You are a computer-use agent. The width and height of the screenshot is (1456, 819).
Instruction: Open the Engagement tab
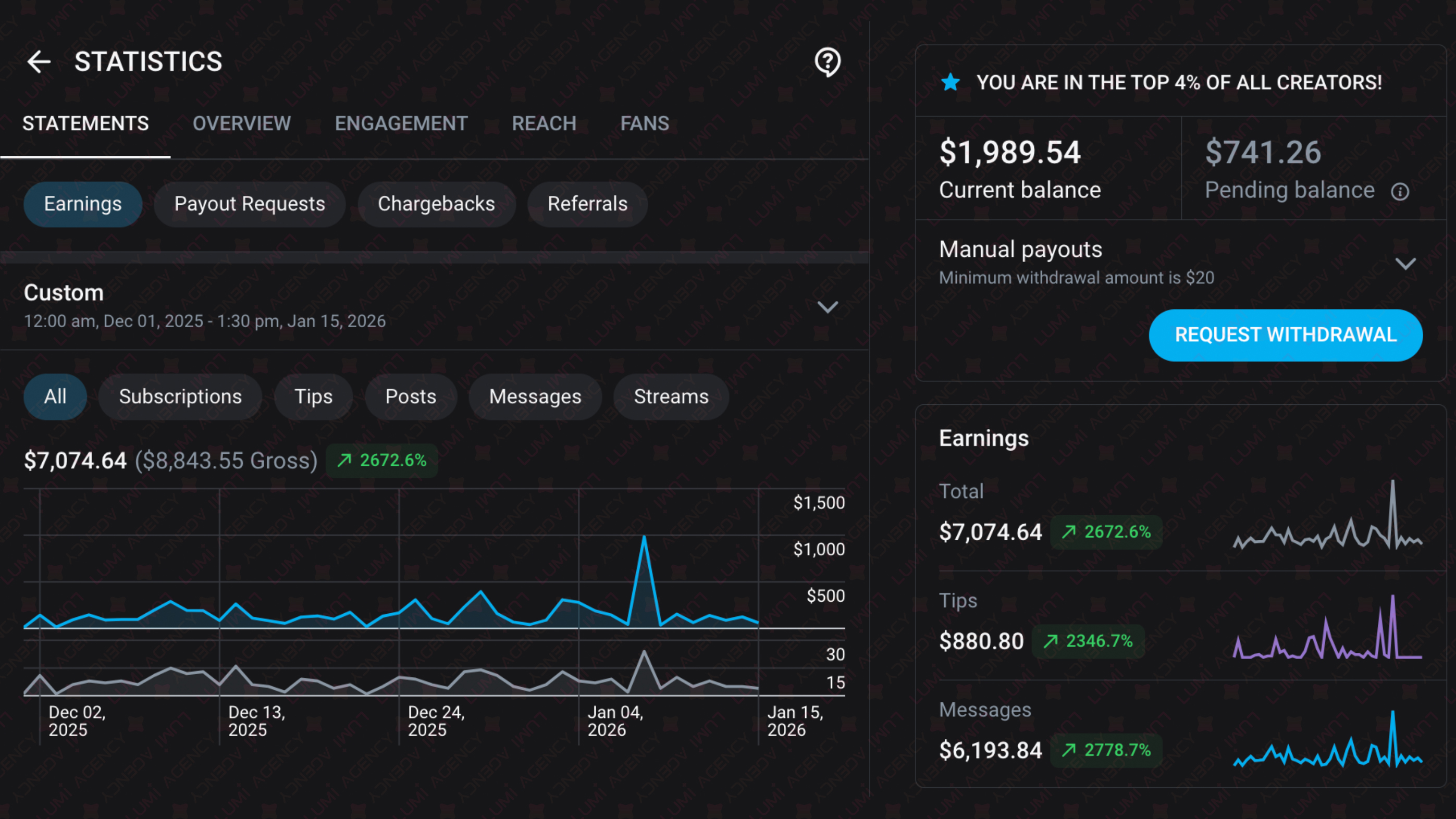401,123
